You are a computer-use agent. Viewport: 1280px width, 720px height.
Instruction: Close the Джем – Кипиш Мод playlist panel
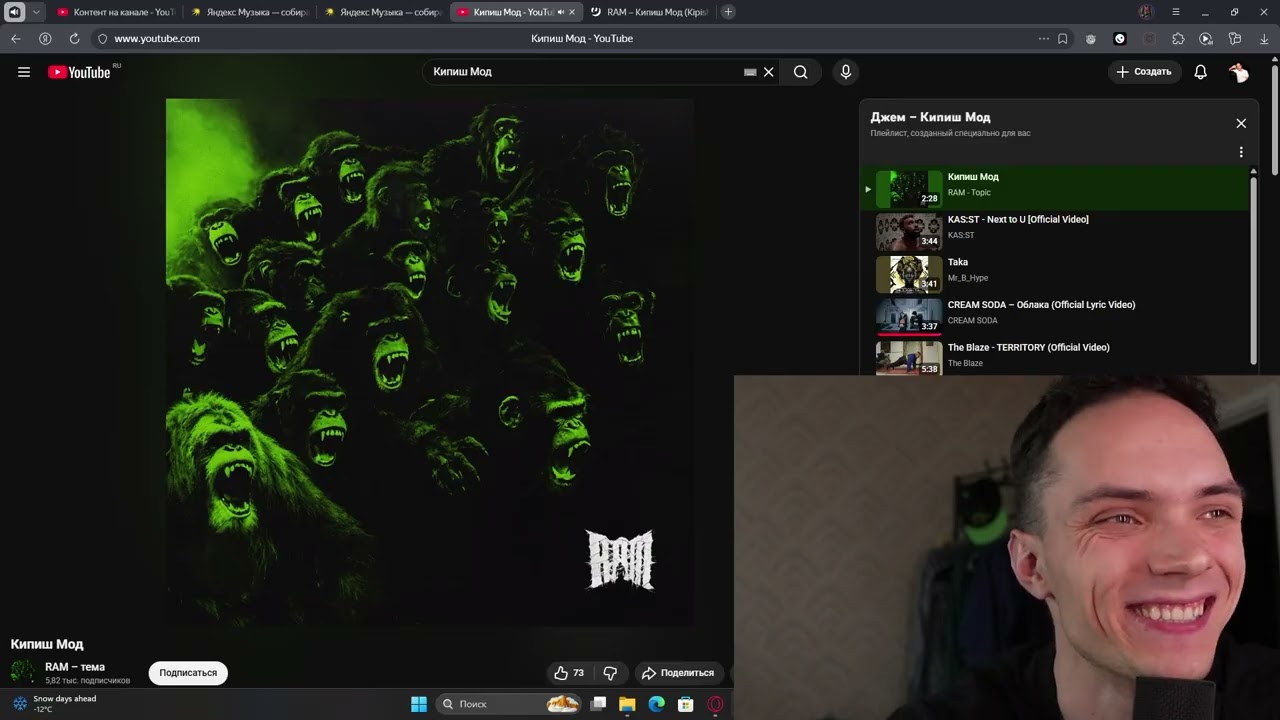point(1241,123)
